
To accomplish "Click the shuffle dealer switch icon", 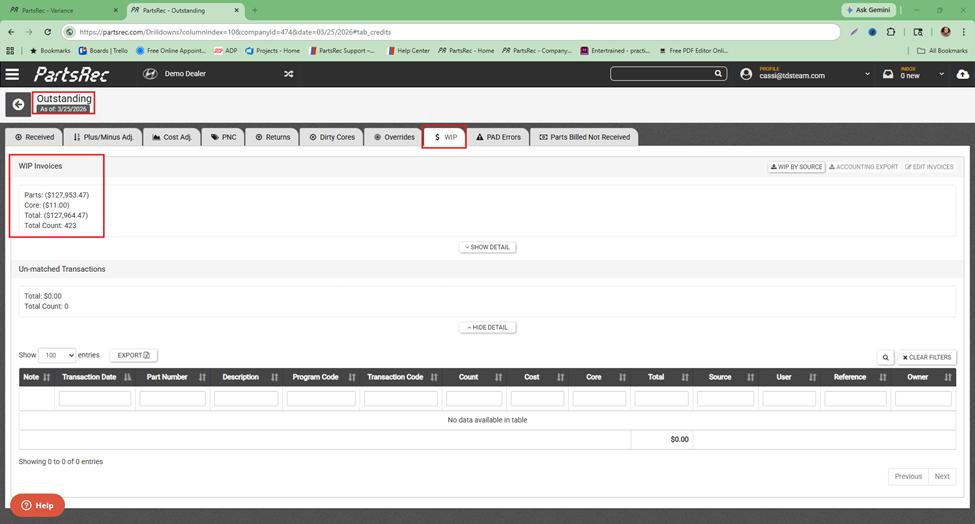I will [289, 74].
